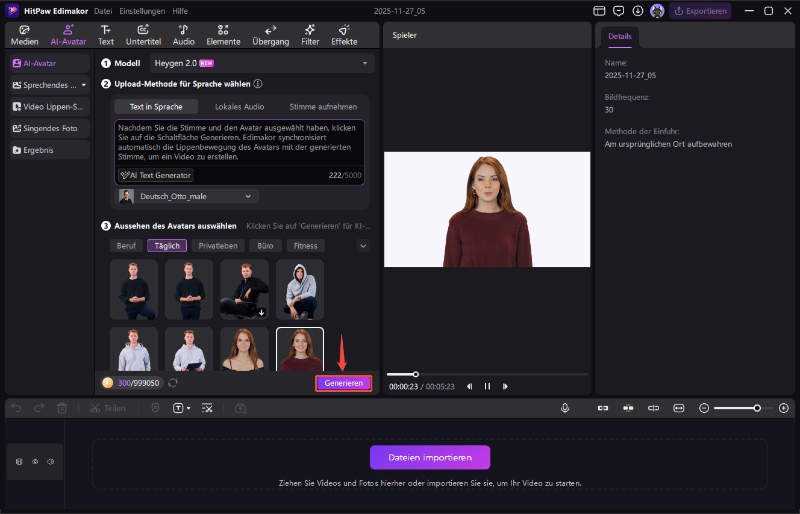This screenshot has width=800, height=514.
Task: Click the Exportieren button
Action: (701, 11)
